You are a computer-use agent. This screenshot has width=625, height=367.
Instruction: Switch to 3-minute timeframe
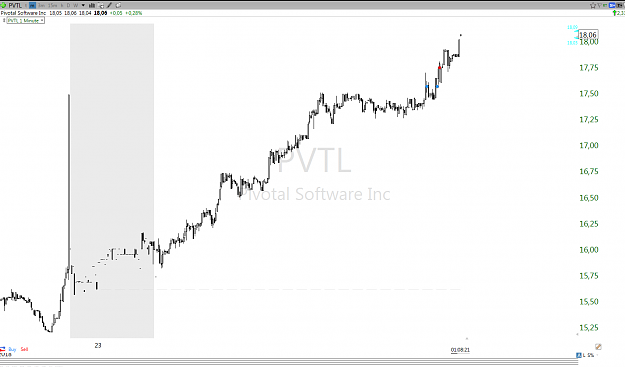(41, 6)
